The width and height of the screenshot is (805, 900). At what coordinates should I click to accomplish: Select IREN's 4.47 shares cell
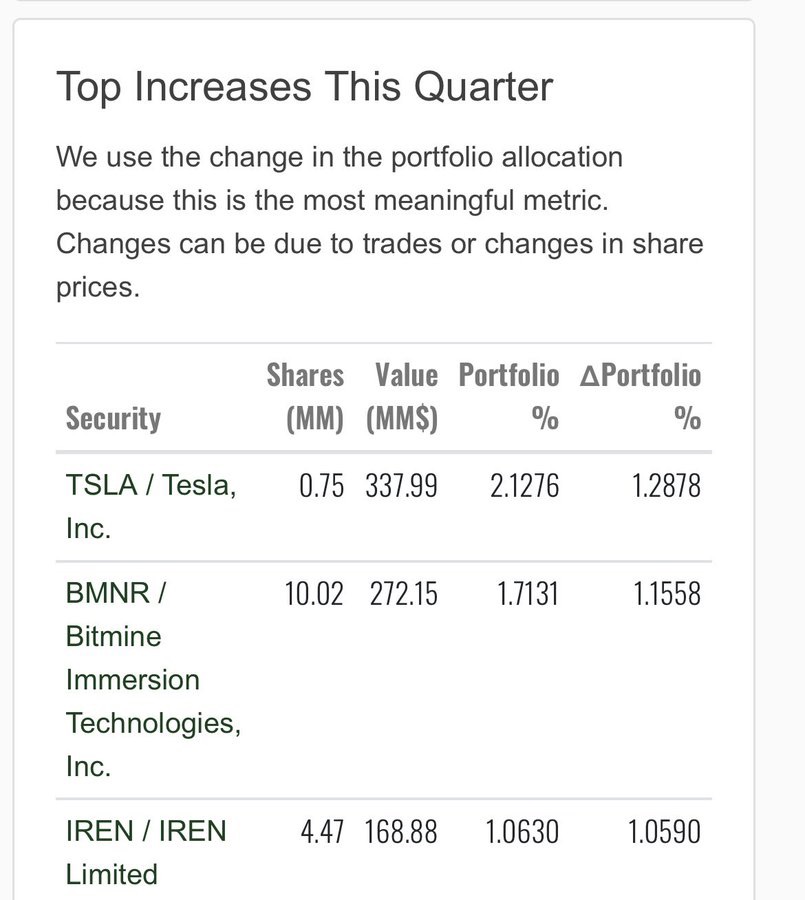click(322, 832)
